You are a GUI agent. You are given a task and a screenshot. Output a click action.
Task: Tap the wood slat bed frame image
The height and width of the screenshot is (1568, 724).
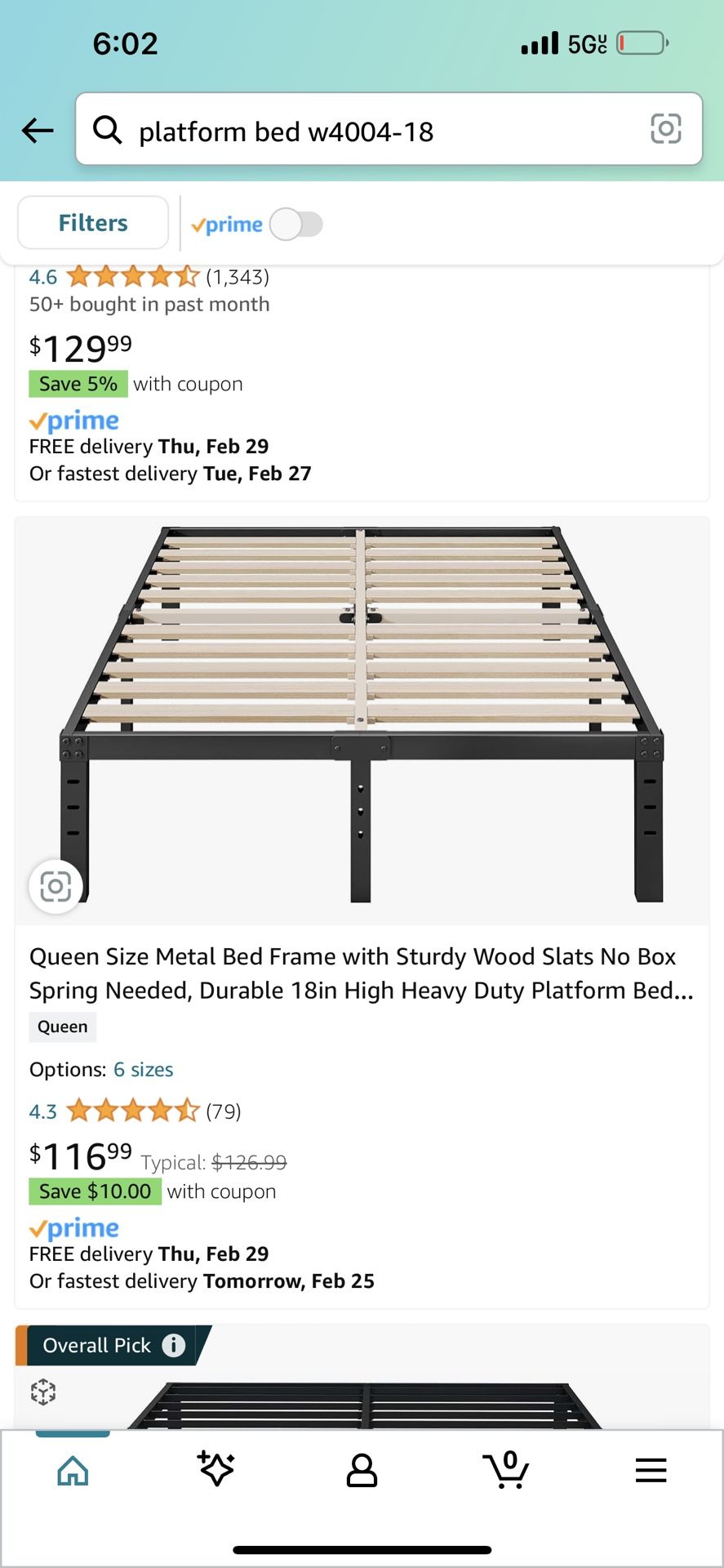(x=362, y=719)
